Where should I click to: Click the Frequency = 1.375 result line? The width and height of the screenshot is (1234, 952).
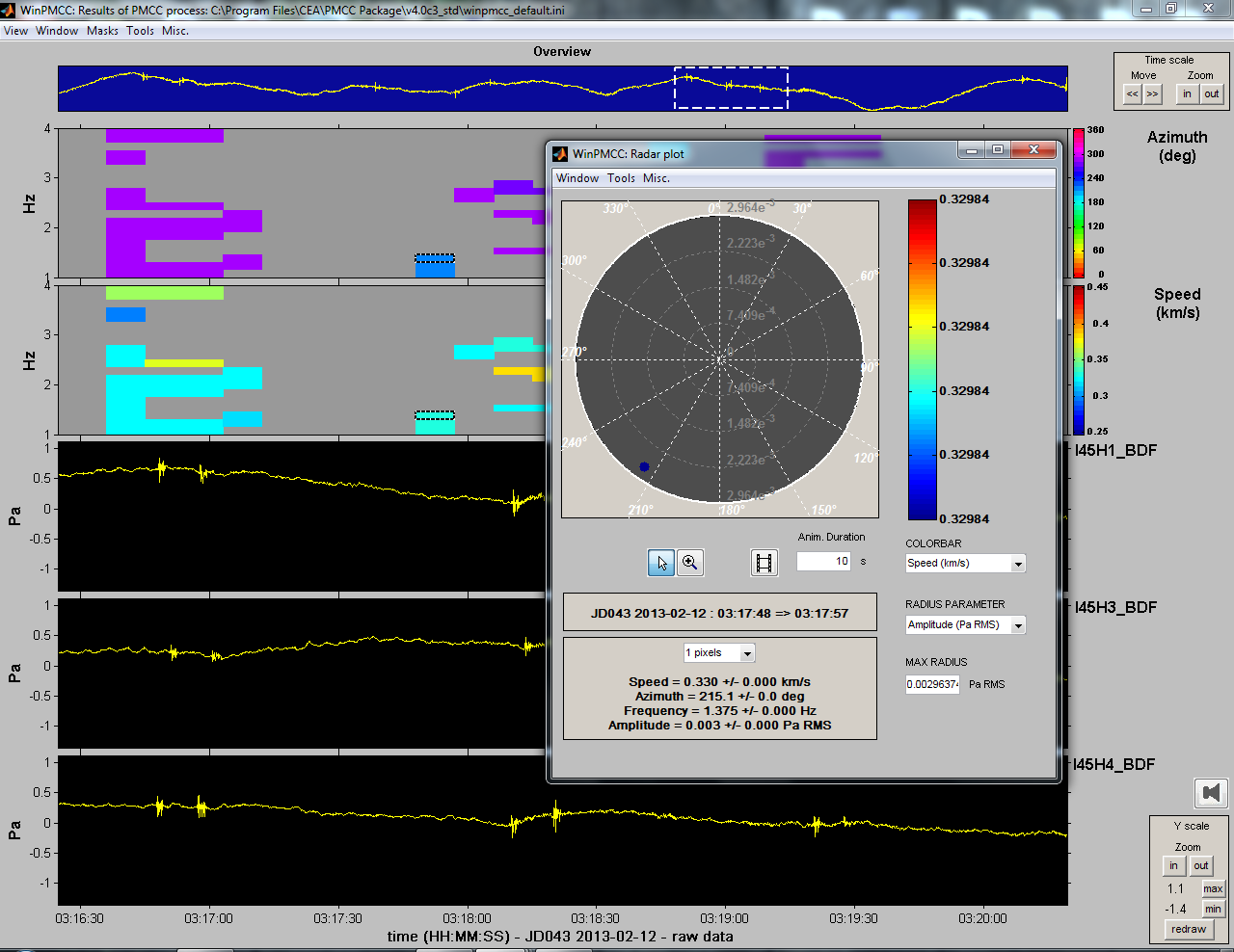click(720, 710)
